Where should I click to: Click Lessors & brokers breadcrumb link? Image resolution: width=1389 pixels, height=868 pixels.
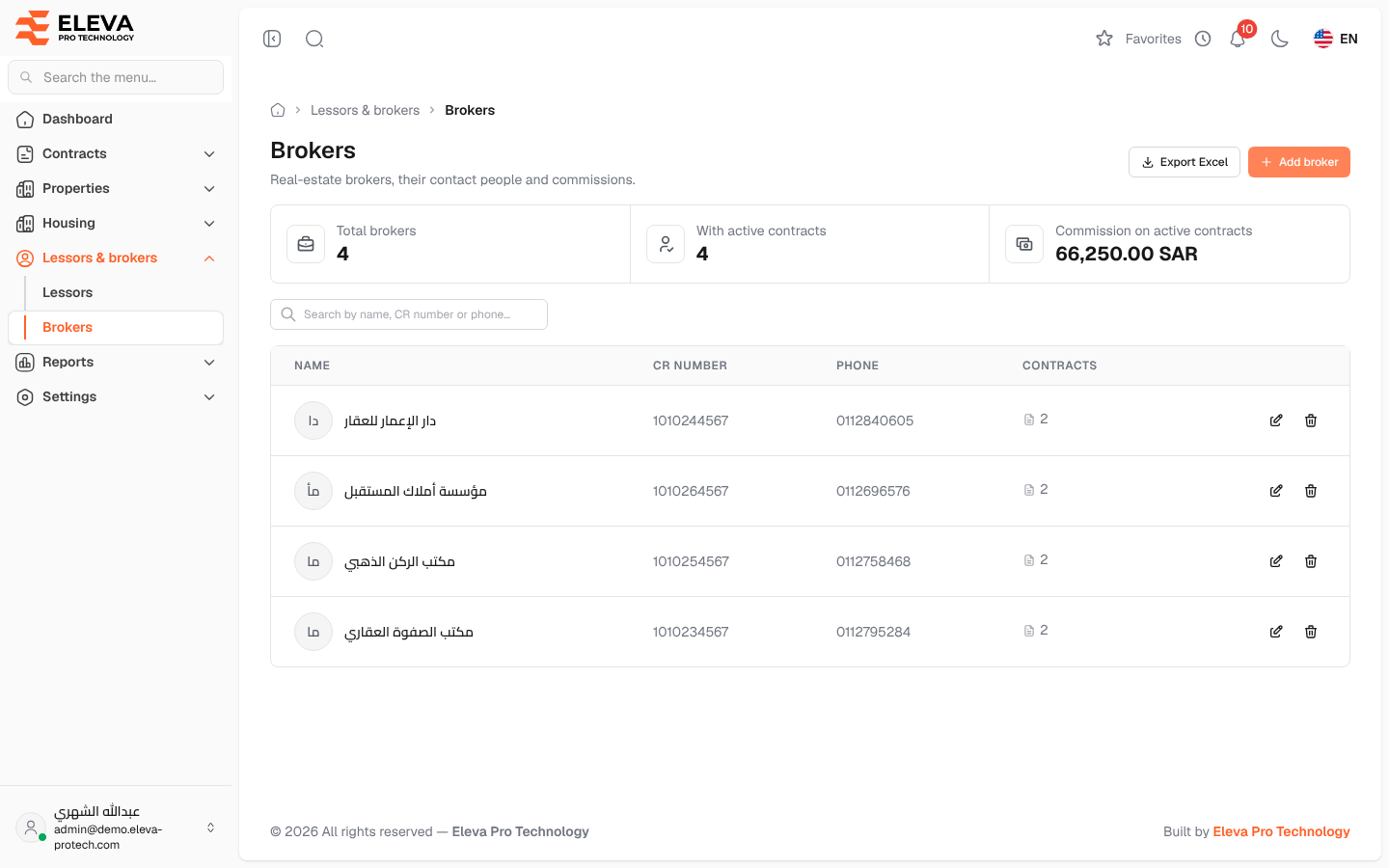coord(365,110)
